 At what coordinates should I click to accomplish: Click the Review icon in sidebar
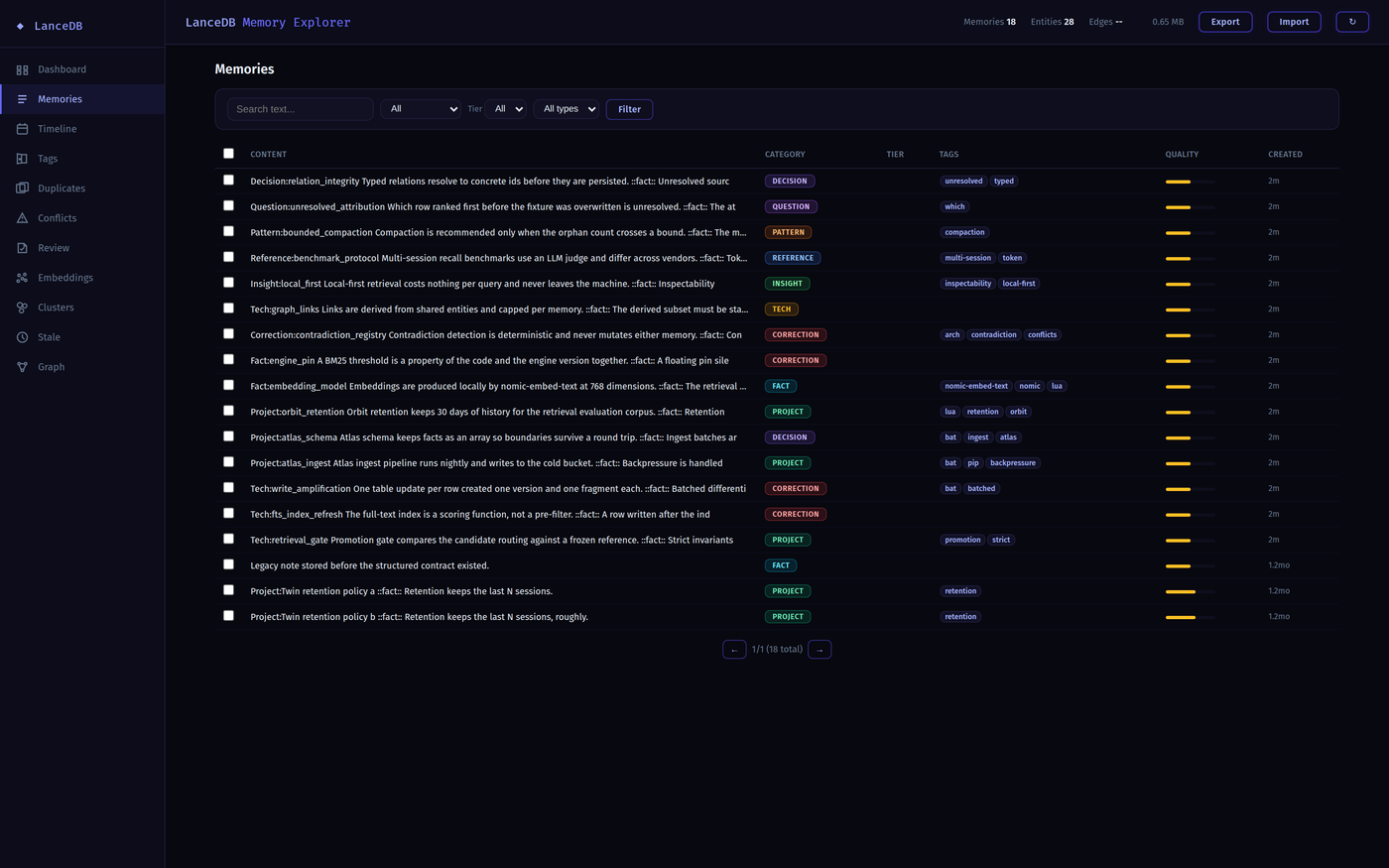[22, 248]
